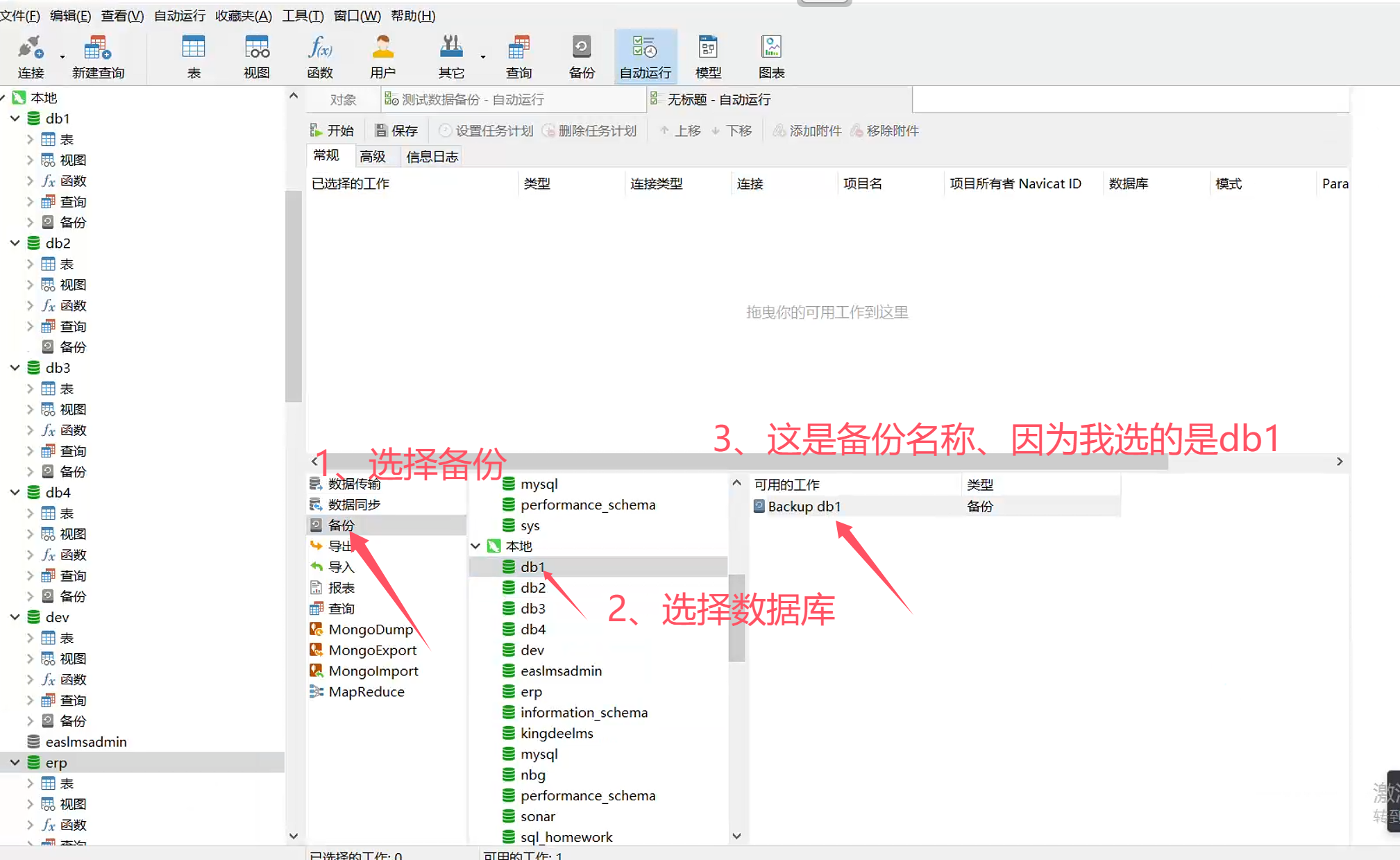Click 添加附件 button
This screenshot has height=860, width=1400.
(807, 130)
